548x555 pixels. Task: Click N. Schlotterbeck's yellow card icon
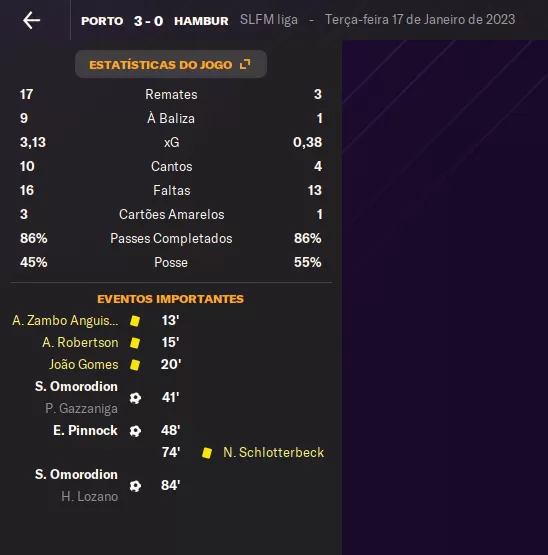tap(207, 453)
